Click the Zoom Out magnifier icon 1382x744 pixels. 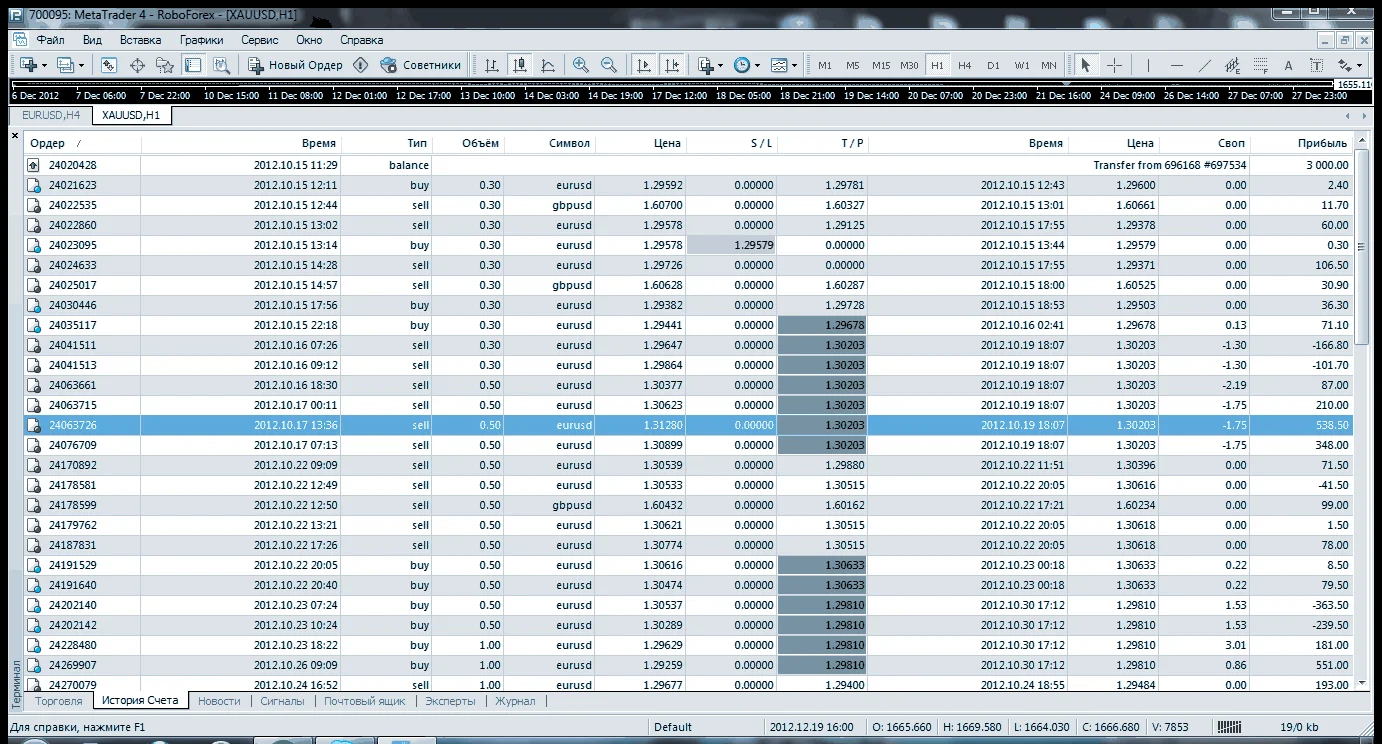pyautogui.click(x=609, y=65)
